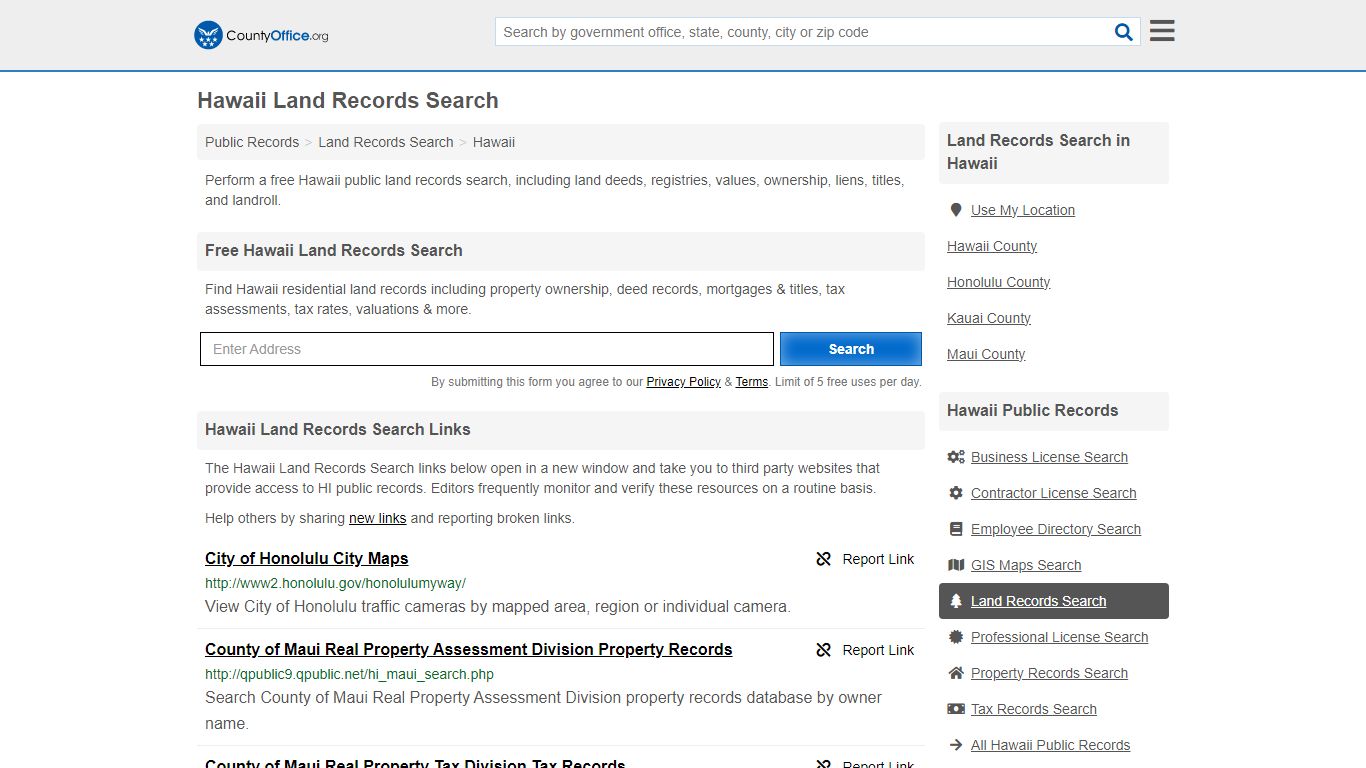
Task: Open GIS Maps Search
Action: (1026, 565)
